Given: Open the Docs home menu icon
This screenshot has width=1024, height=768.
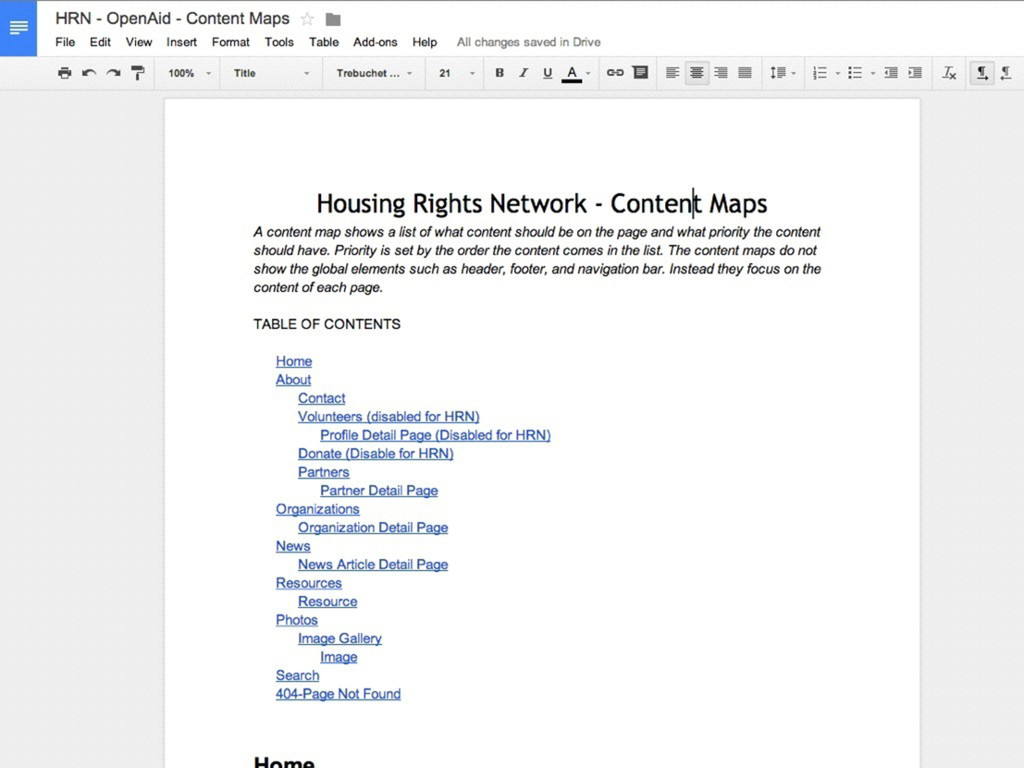Looking at the screenshot, I should 18,28.
